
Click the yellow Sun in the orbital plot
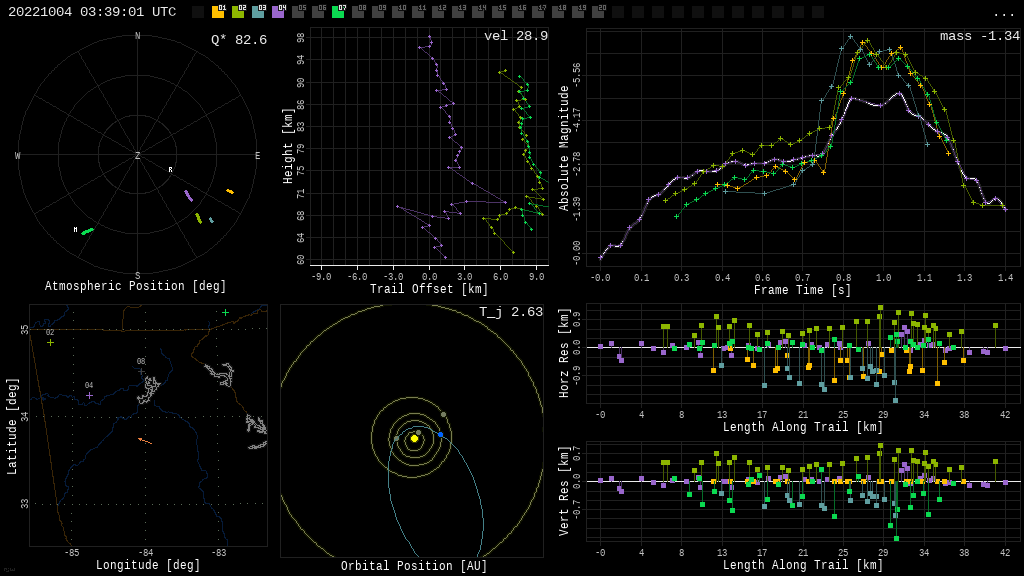414,438
